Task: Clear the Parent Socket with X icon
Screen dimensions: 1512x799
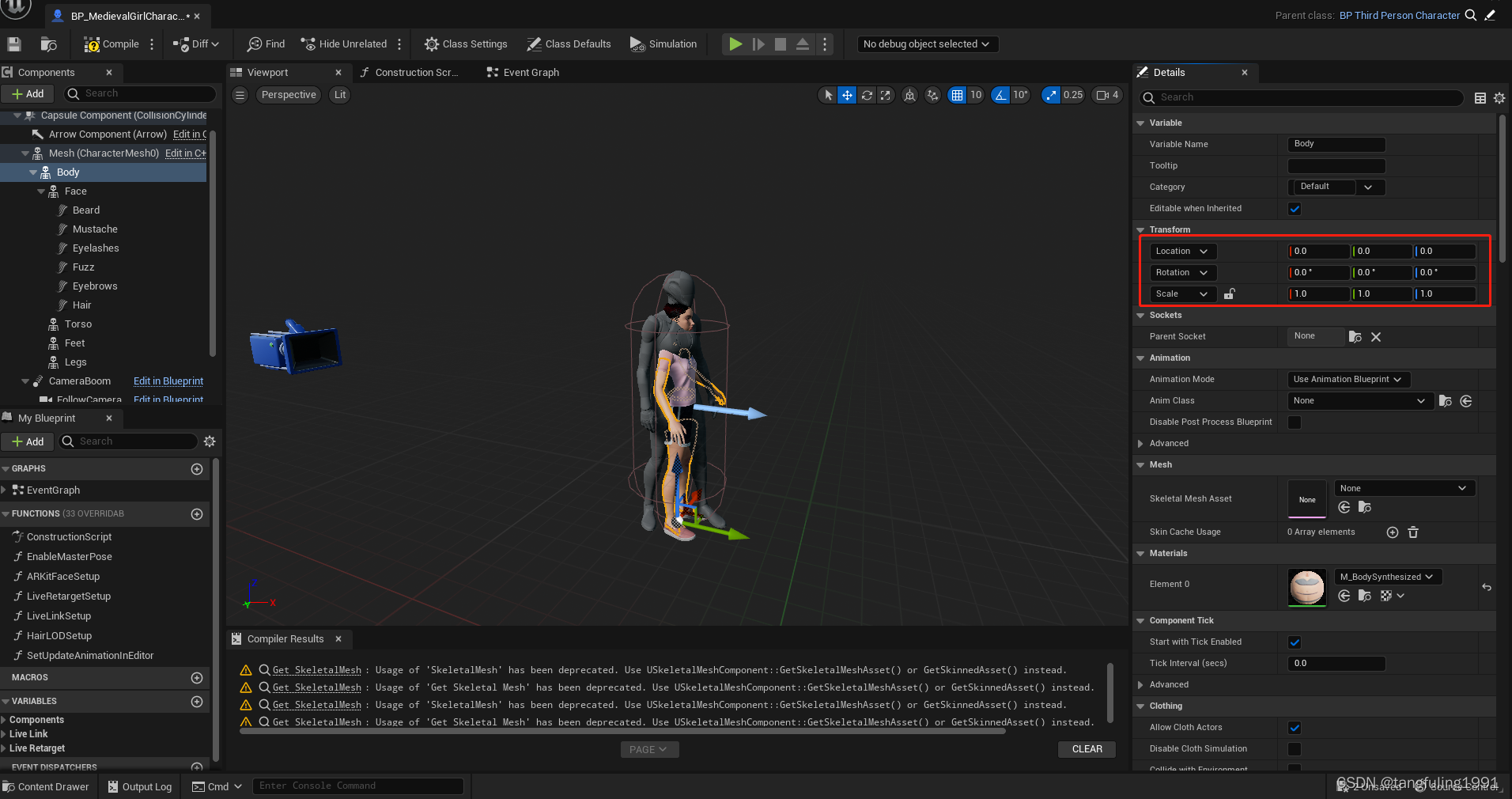Action: [1376, 337]
